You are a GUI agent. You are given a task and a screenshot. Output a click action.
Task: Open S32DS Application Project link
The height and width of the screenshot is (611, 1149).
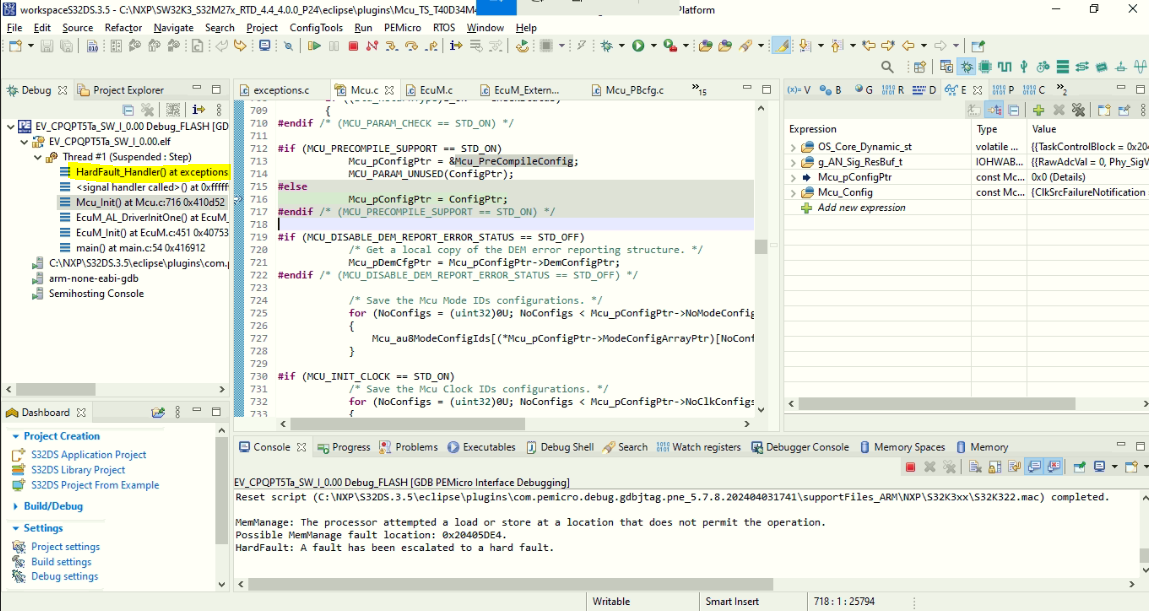[88, 455]
